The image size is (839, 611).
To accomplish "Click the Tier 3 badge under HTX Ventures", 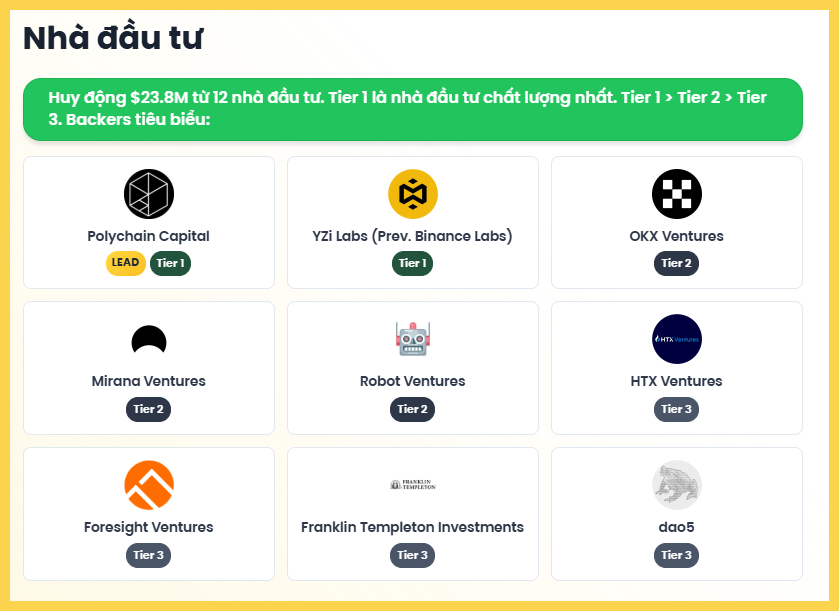I will (x=676, y=409).
